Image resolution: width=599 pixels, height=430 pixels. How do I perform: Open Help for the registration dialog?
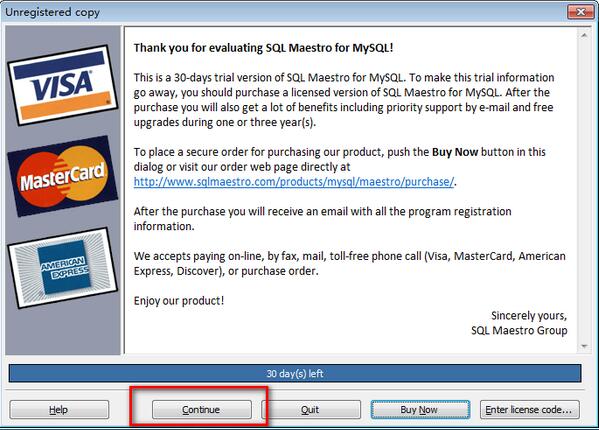point(59,409)
